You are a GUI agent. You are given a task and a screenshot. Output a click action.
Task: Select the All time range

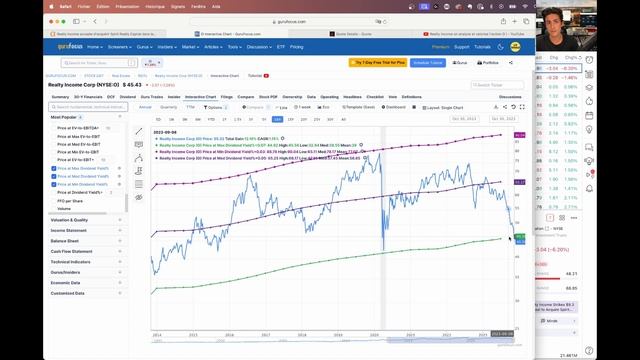click(343, 119)
